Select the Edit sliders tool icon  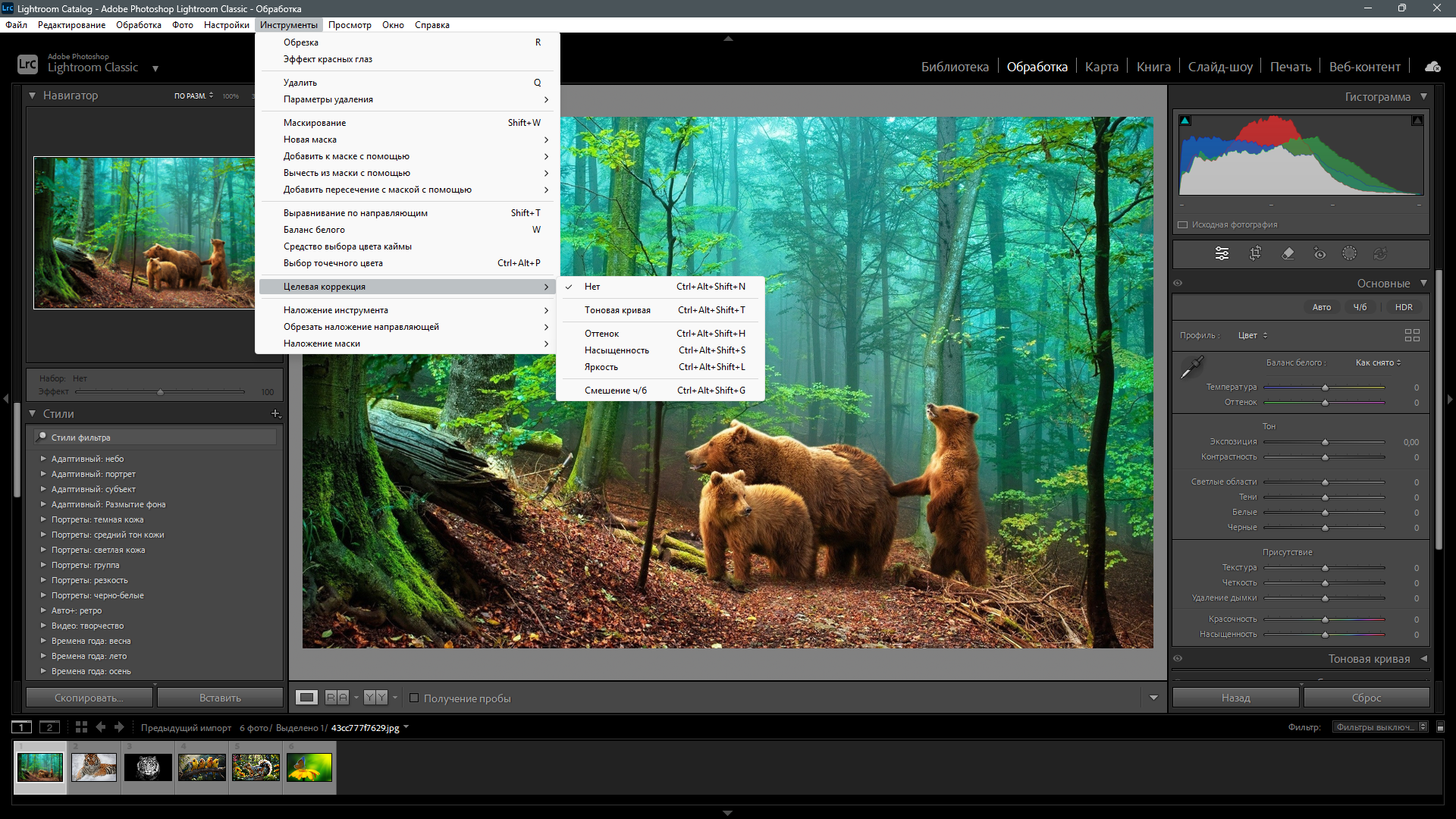pos(1222,253)
